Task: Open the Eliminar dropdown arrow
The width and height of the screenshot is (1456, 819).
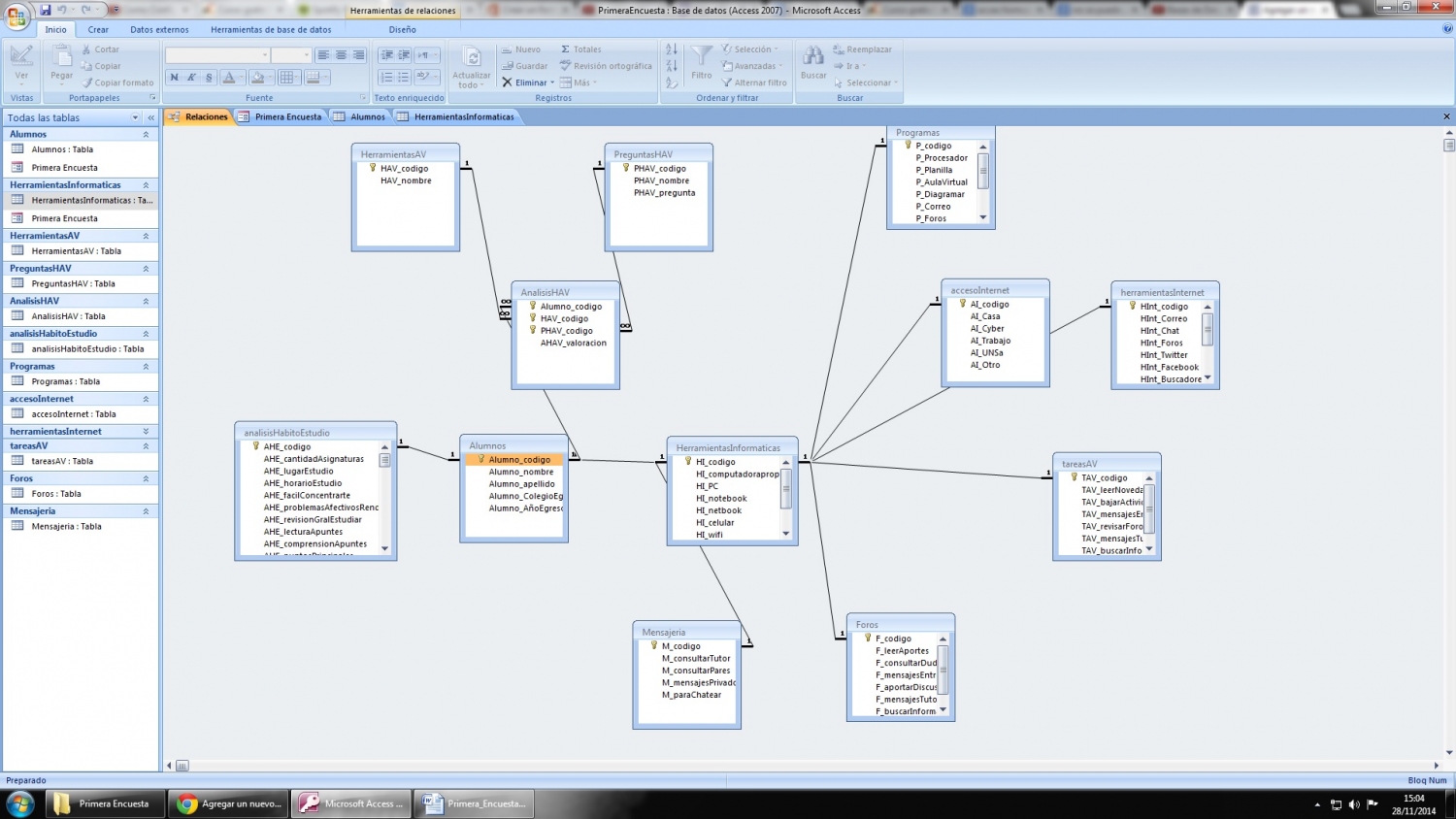Action: tap(552, 82)
